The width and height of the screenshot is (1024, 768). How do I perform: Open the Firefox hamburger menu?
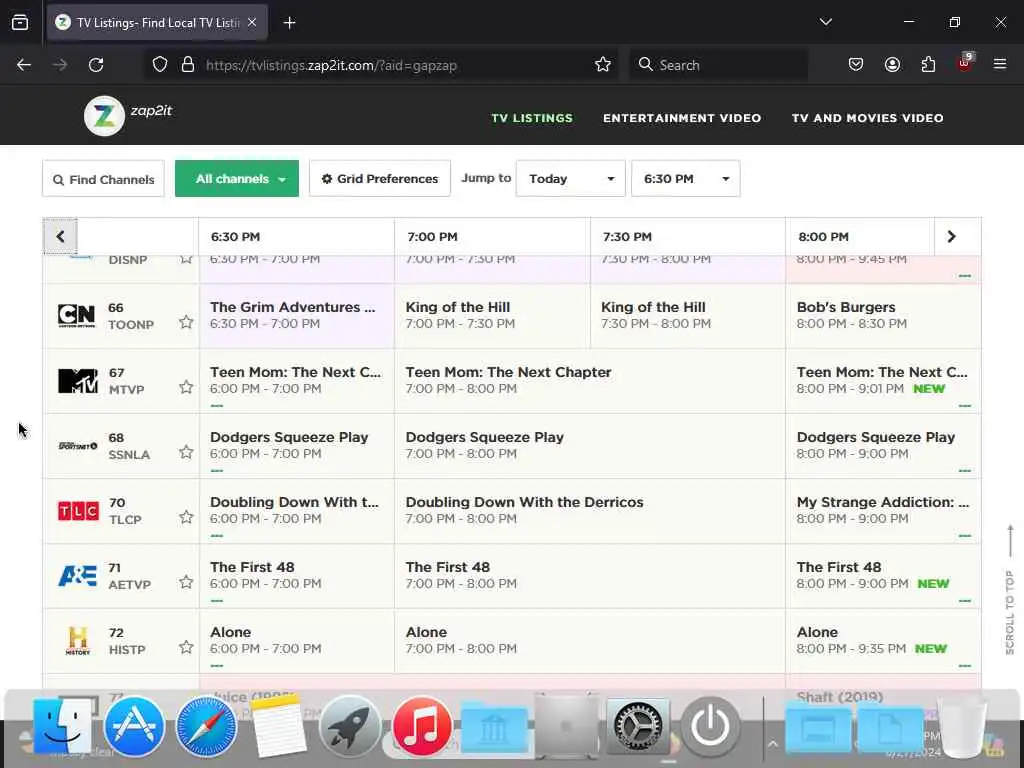[x=1000, y=64]
